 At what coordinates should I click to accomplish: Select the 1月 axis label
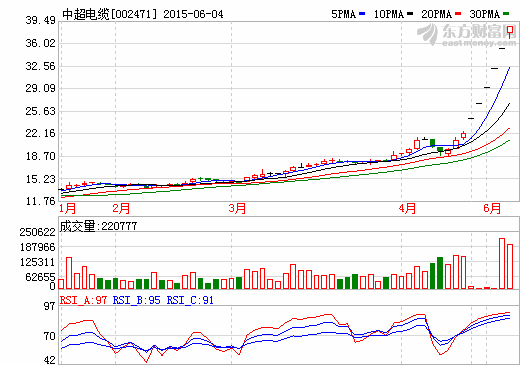[67, 209]
